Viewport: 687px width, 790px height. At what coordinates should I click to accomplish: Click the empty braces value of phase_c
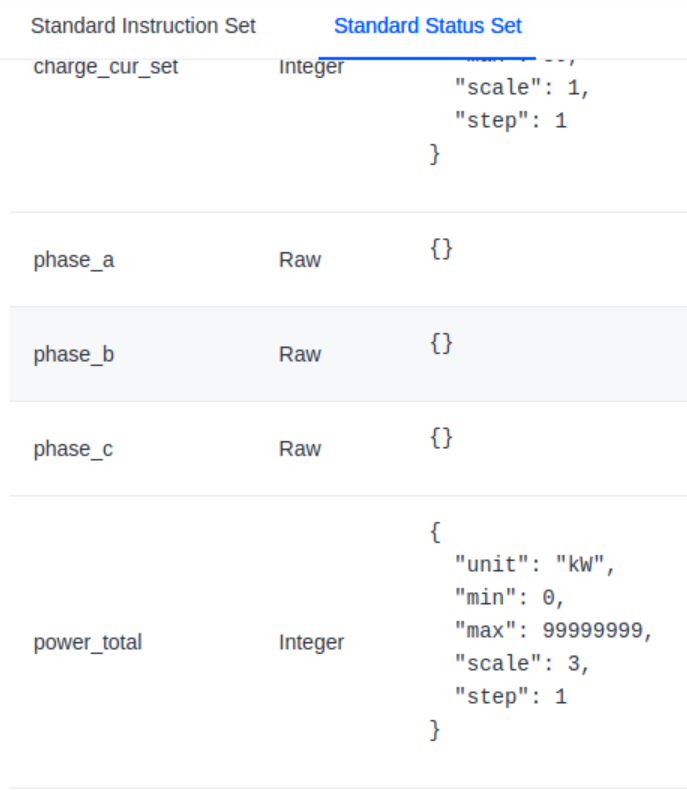click(441, 437)
